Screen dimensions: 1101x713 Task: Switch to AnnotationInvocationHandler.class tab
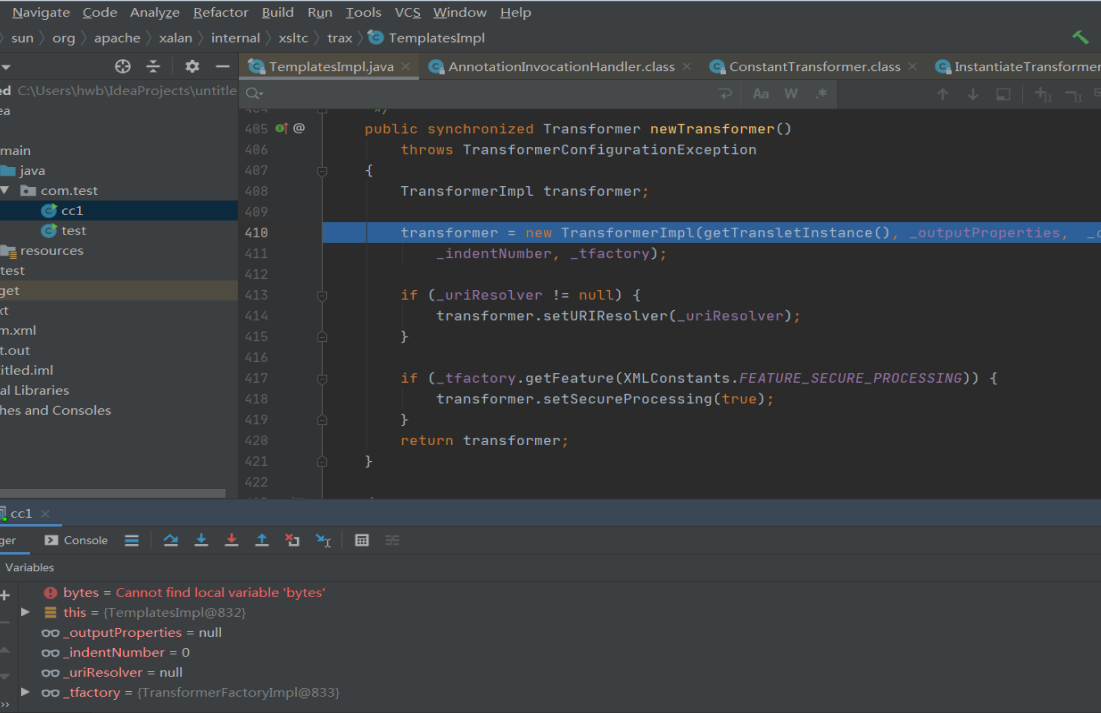coord(560,67)
